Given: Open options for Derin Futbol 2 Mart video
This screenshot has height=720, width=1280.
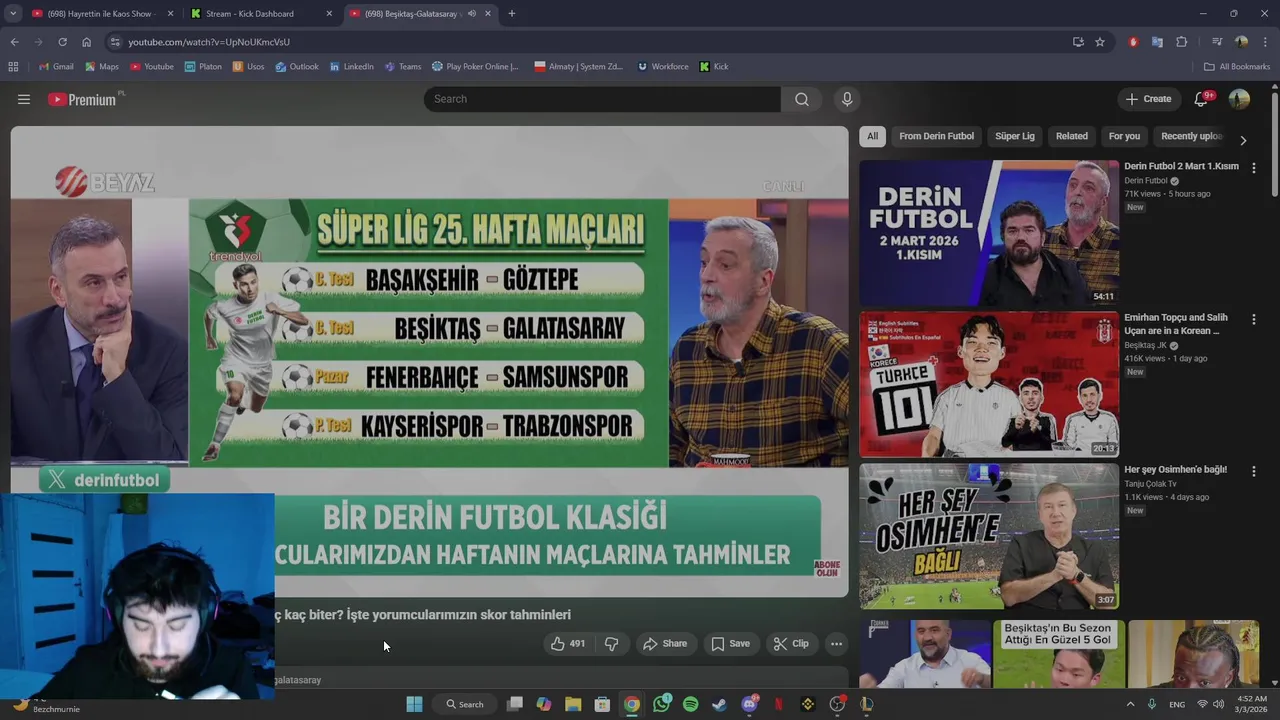Looking at the screenshot, I should (1253, 168).
